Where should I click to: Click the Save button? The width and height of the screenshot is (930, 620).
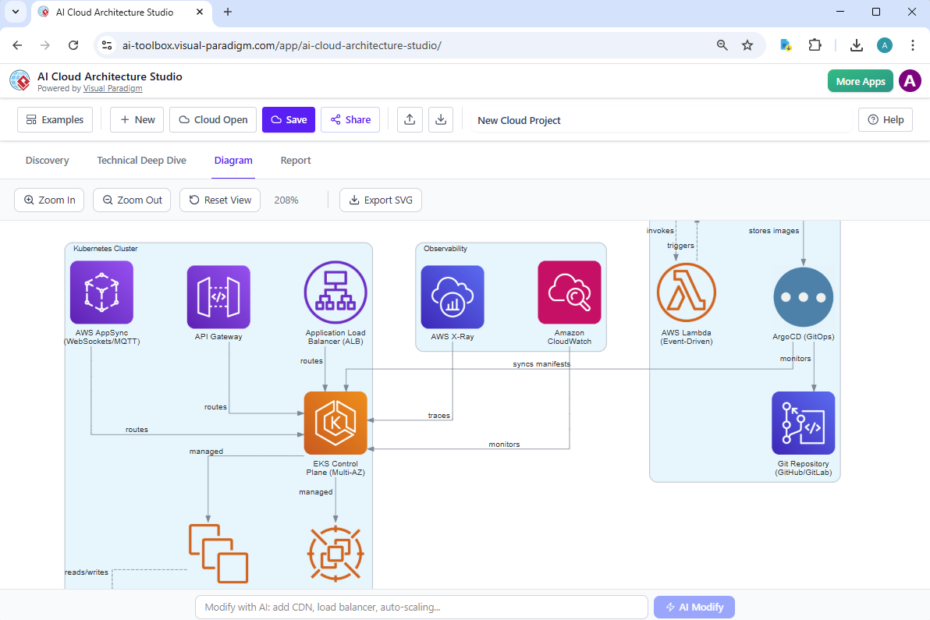tap(288, 119)
